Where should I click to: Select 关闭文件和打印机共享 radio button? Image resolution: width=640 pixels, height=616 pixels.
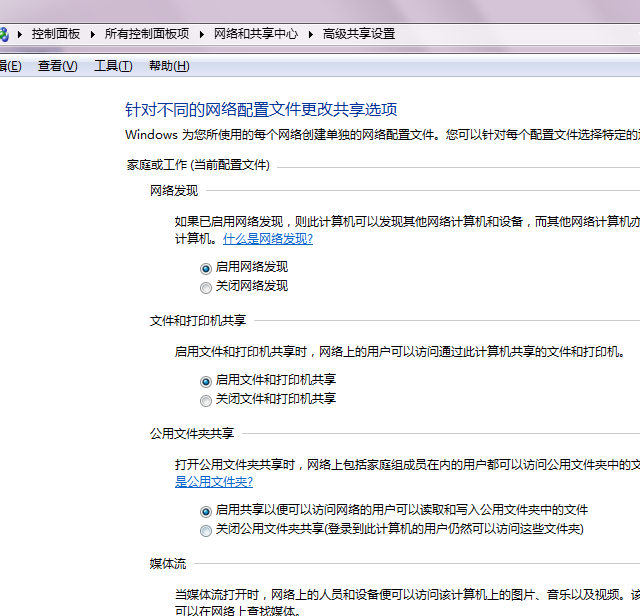(206, 400)
